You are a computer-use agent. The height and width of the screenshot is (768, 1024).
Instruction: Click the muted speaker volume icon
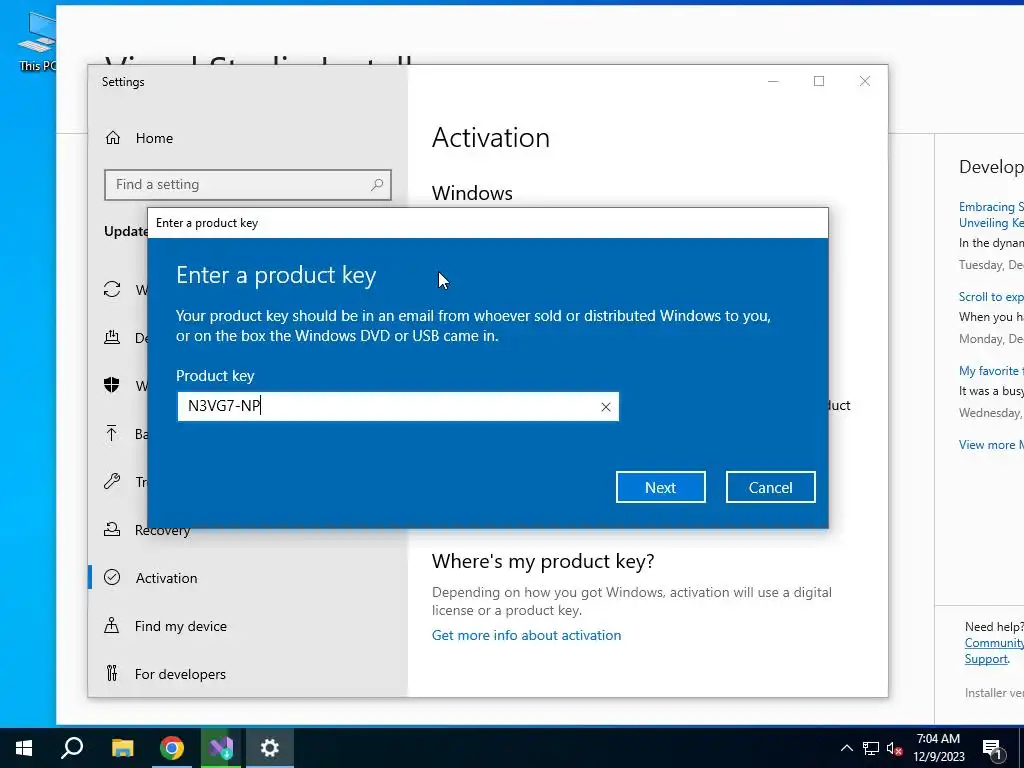click(895, 748)
